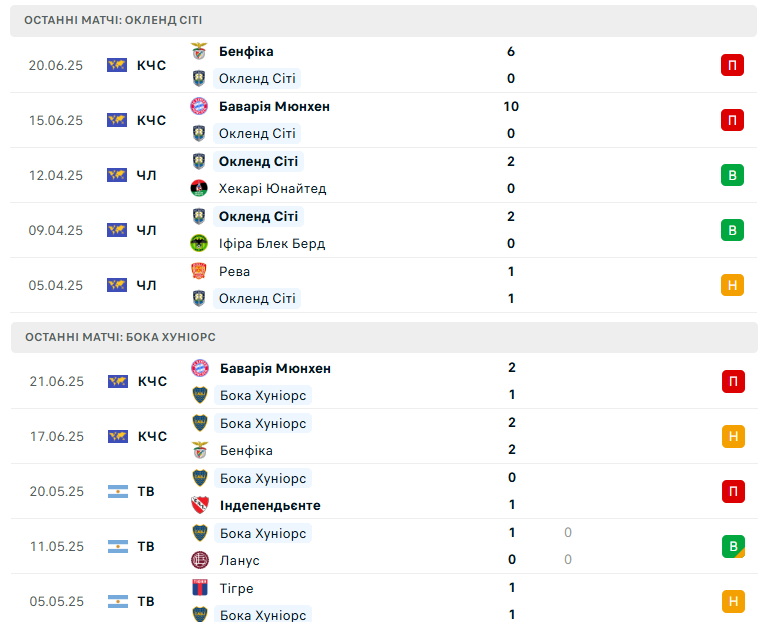Open the Баварія Мюнхен link in the 21.06.25 match
Screen dimensions: 768x630
tap(275, 368)
